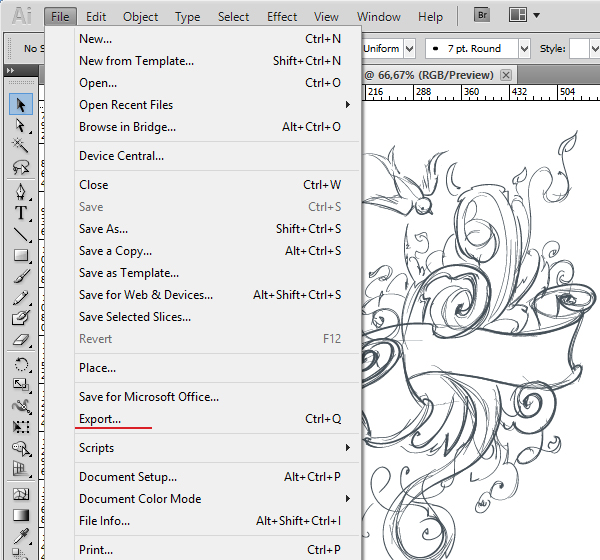Open the Effect menu
Screen dimensions: 600x560
pos(282,17)
